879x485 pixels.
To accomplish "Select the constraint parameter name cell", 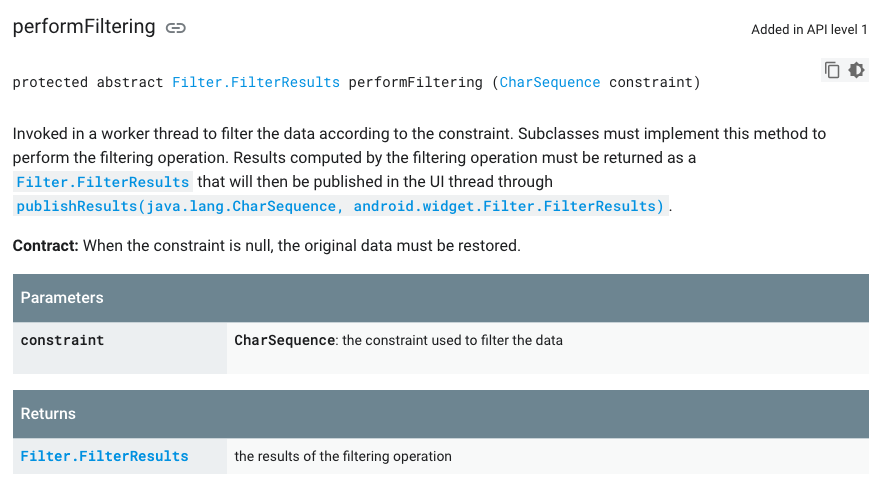I will pos(120,348).
